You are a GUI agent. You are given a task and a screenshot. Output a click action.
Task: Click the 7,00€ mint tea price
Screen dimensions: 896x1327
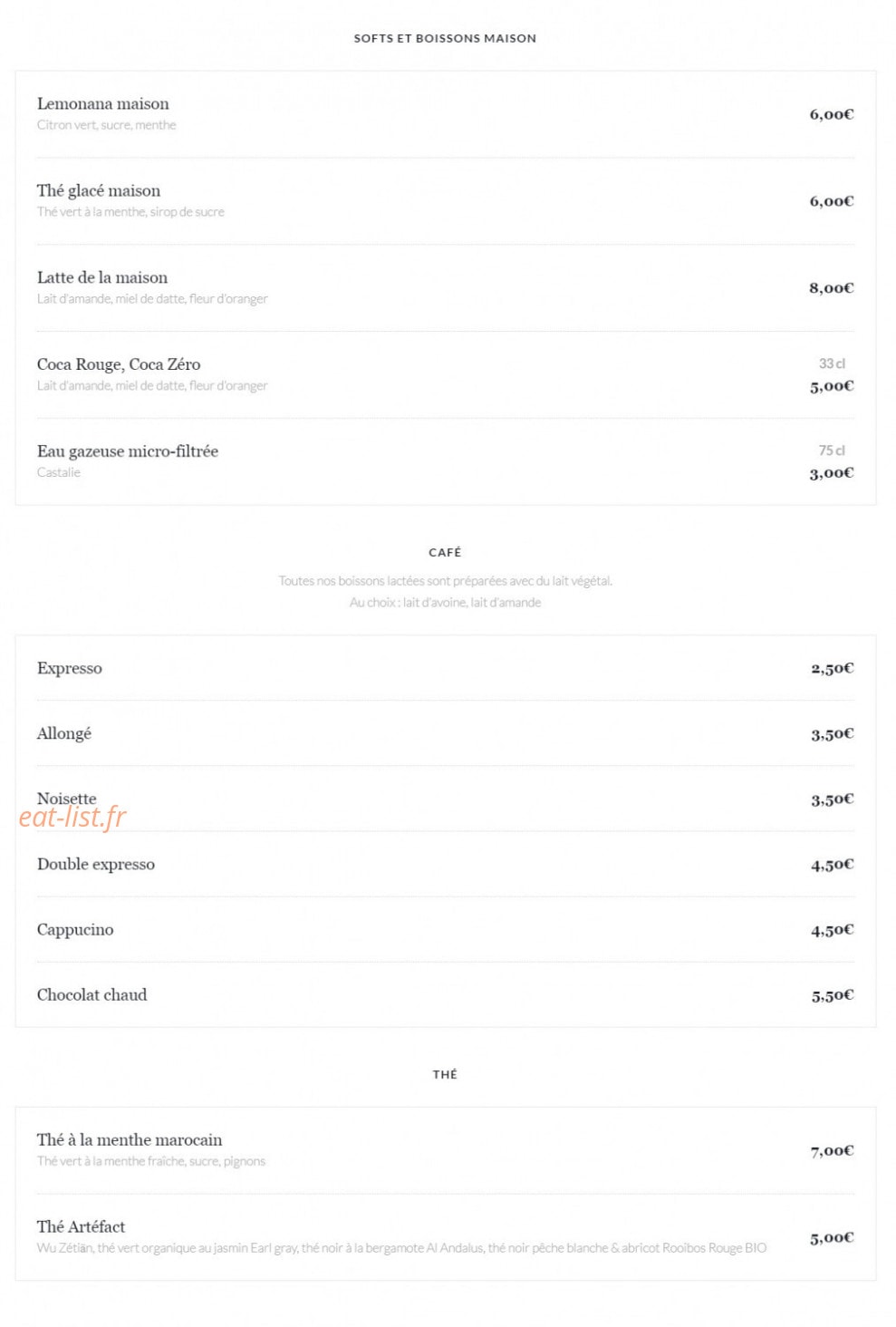[x=833, y=1151]
